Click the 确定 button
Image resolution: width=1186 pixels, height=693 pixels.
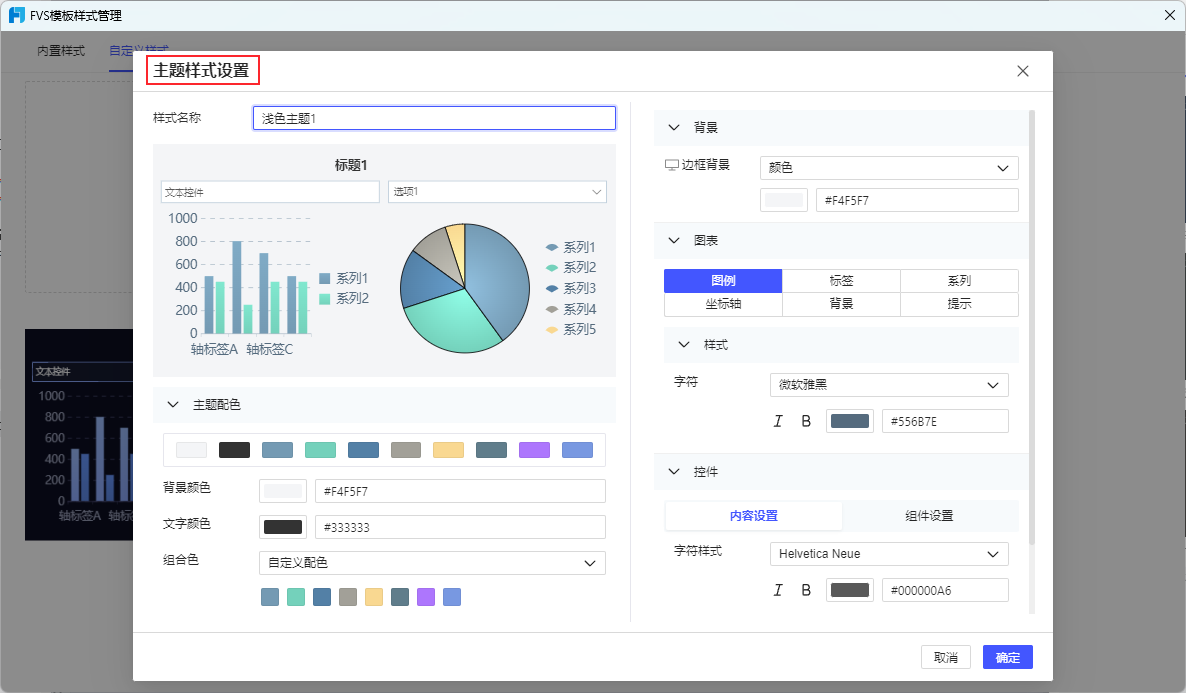(x=1007, y=657)
